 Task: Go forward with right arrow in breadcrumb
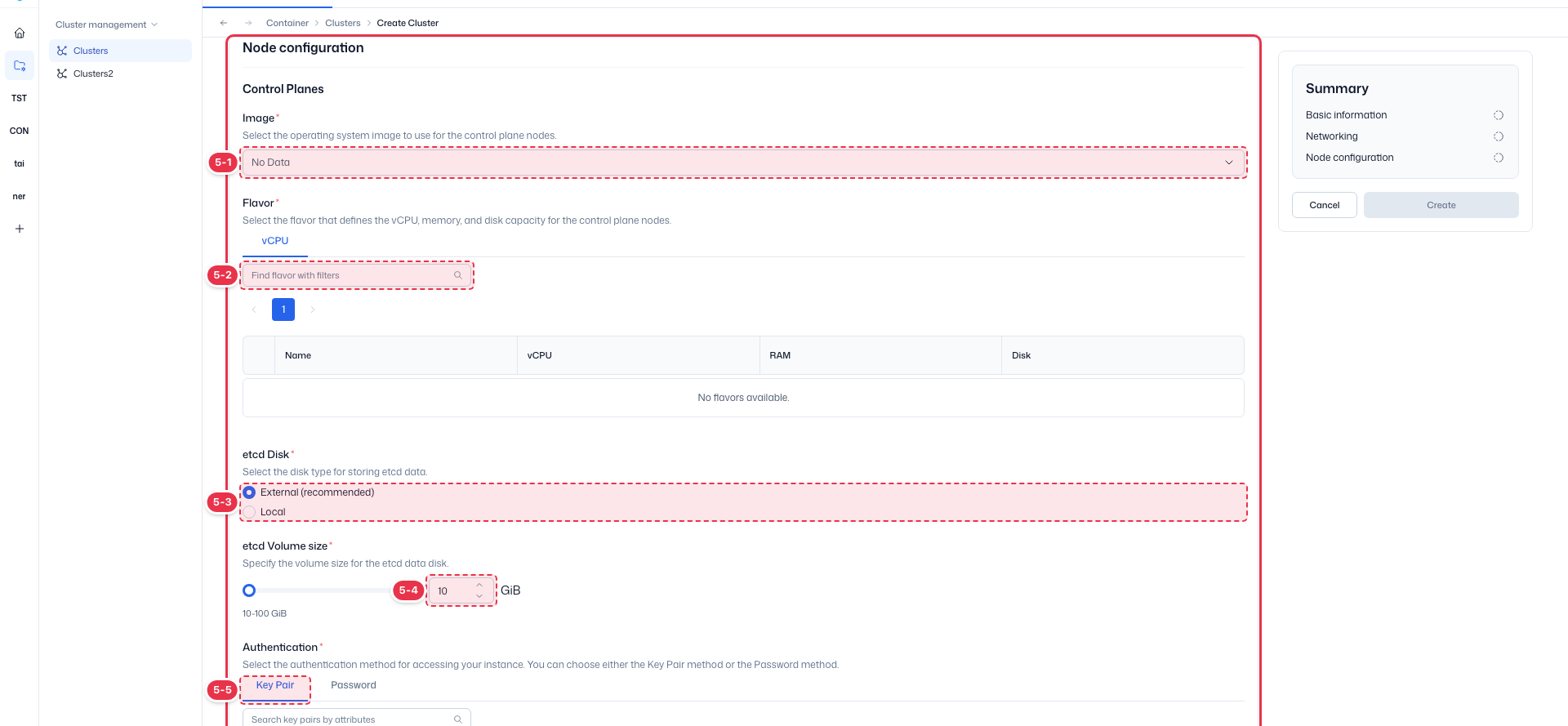(248, 23)
